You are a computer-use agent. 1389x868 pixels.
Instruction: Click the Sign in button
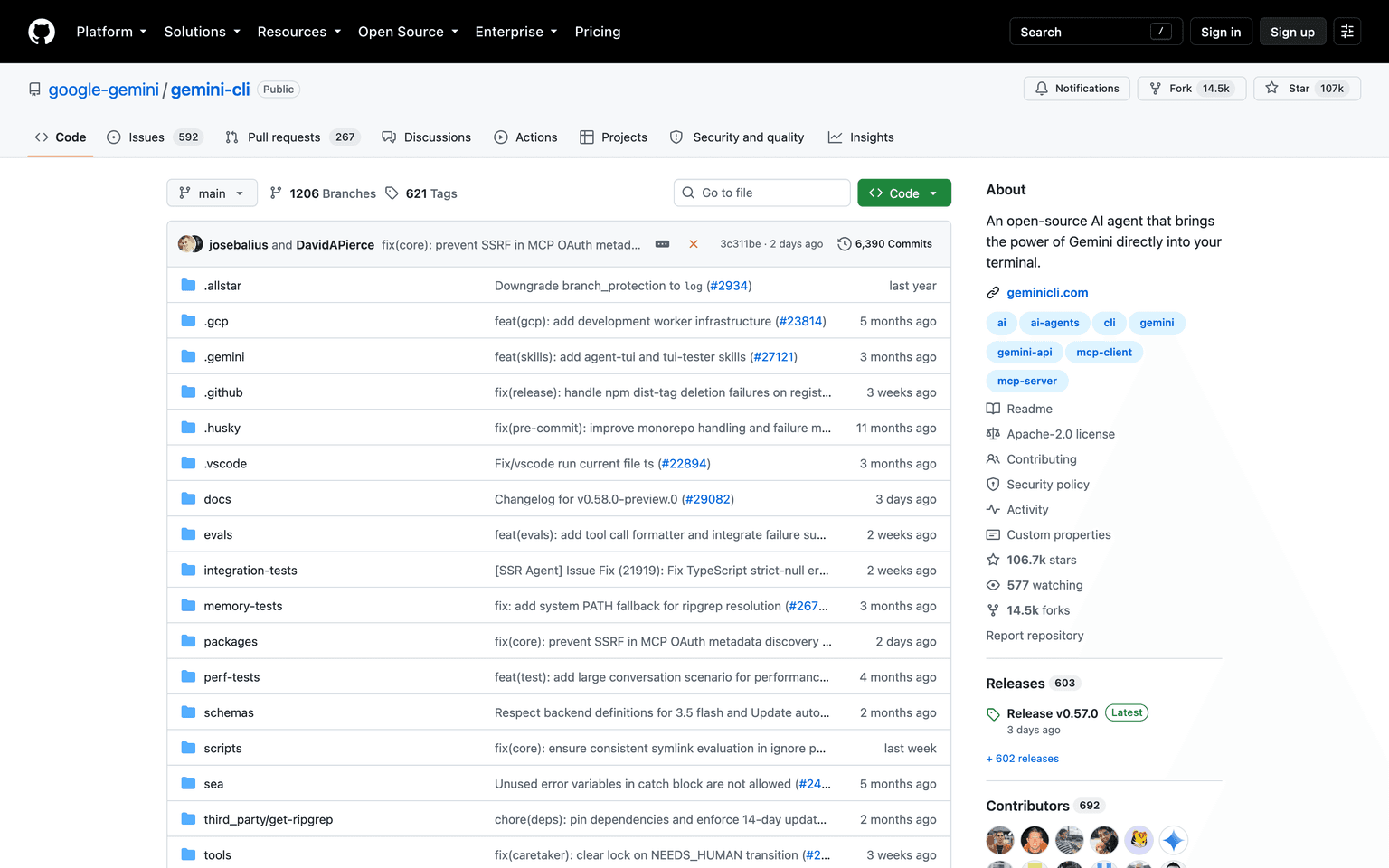click(1221, 32)
